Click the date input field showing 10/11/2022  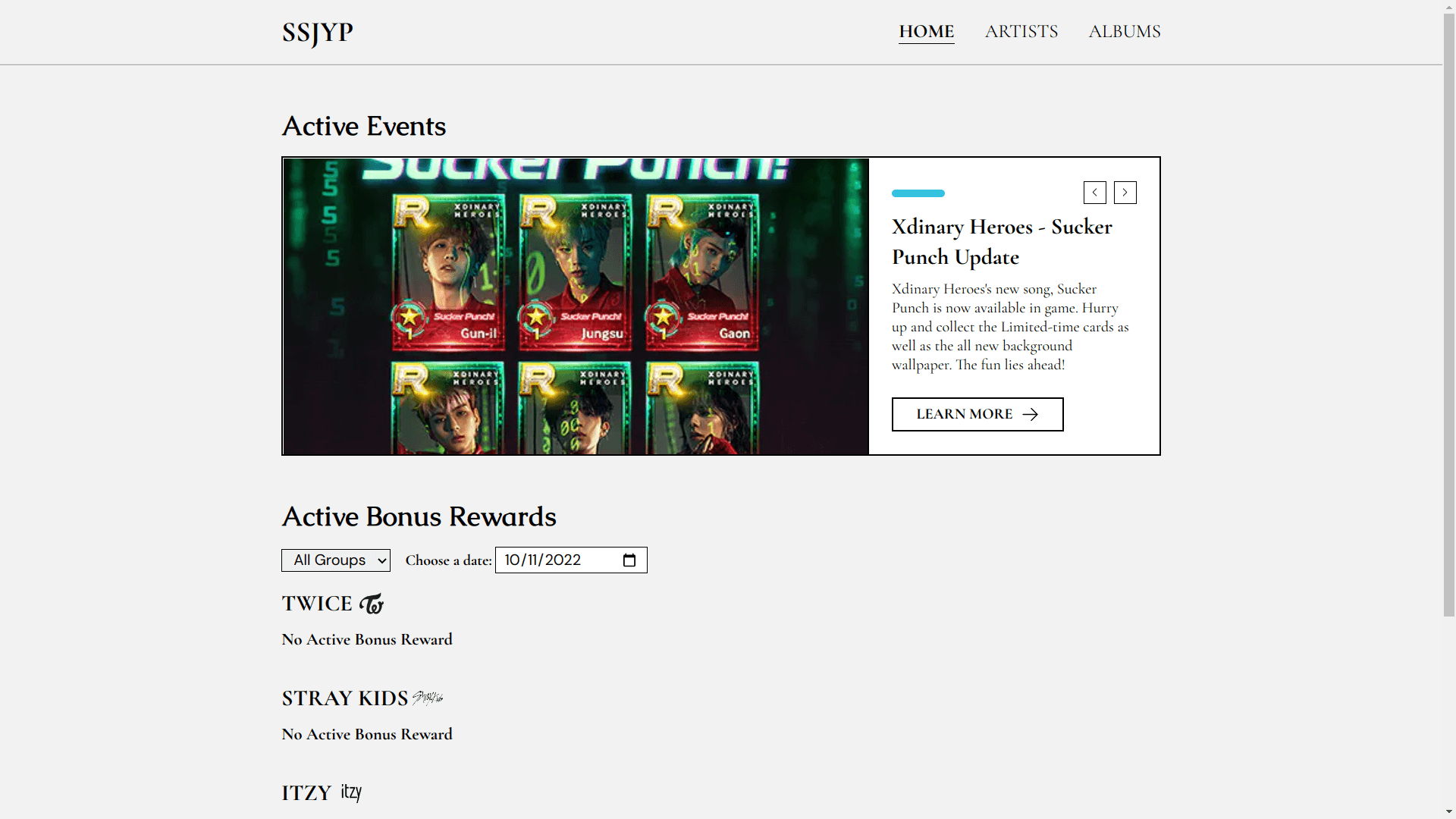pyautogui.click(x=570, y=560)
